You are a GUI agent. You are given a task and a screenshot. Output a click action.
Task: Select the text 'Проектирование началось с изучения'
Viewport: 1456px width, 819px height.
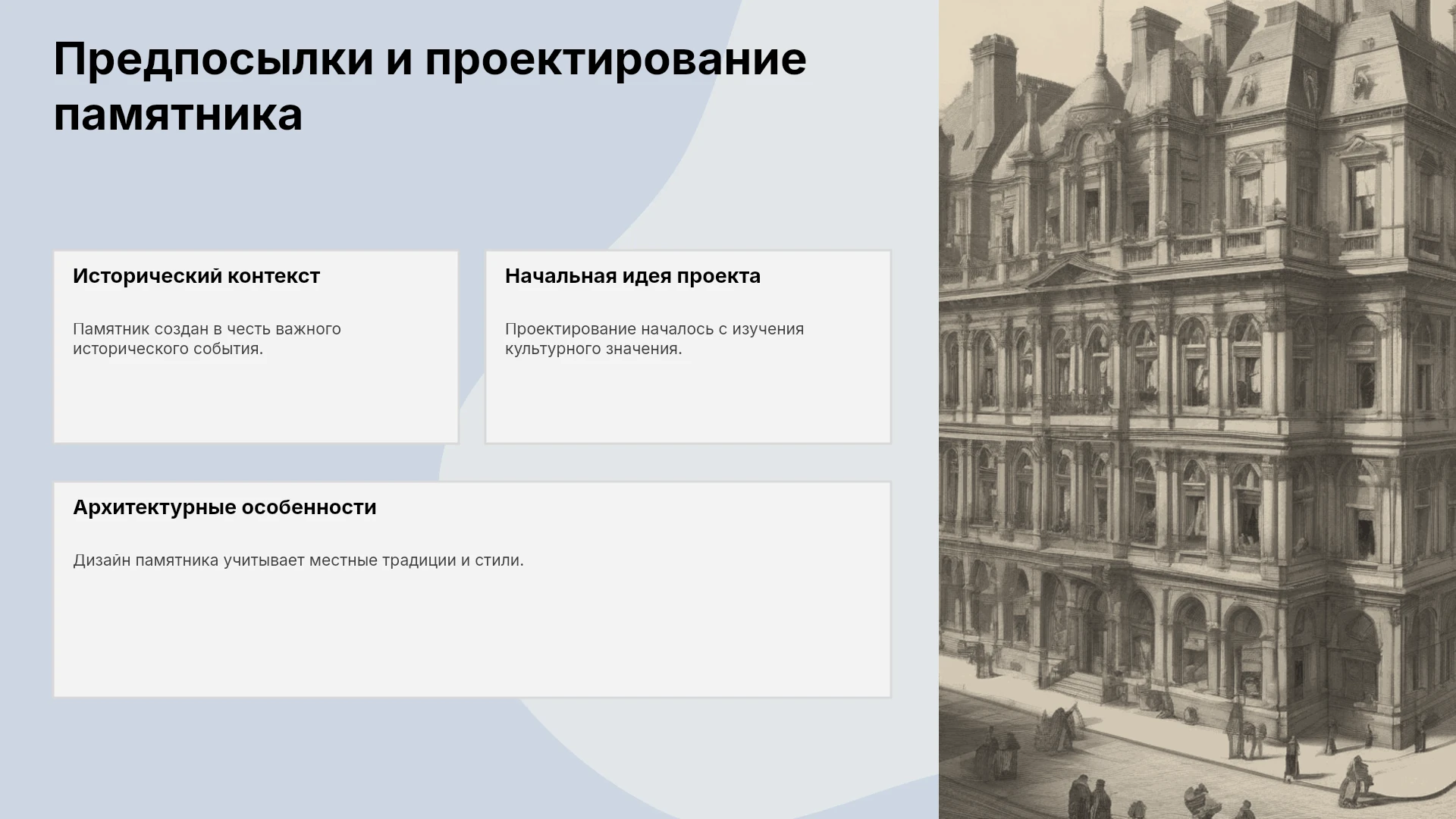pos(654,329)
